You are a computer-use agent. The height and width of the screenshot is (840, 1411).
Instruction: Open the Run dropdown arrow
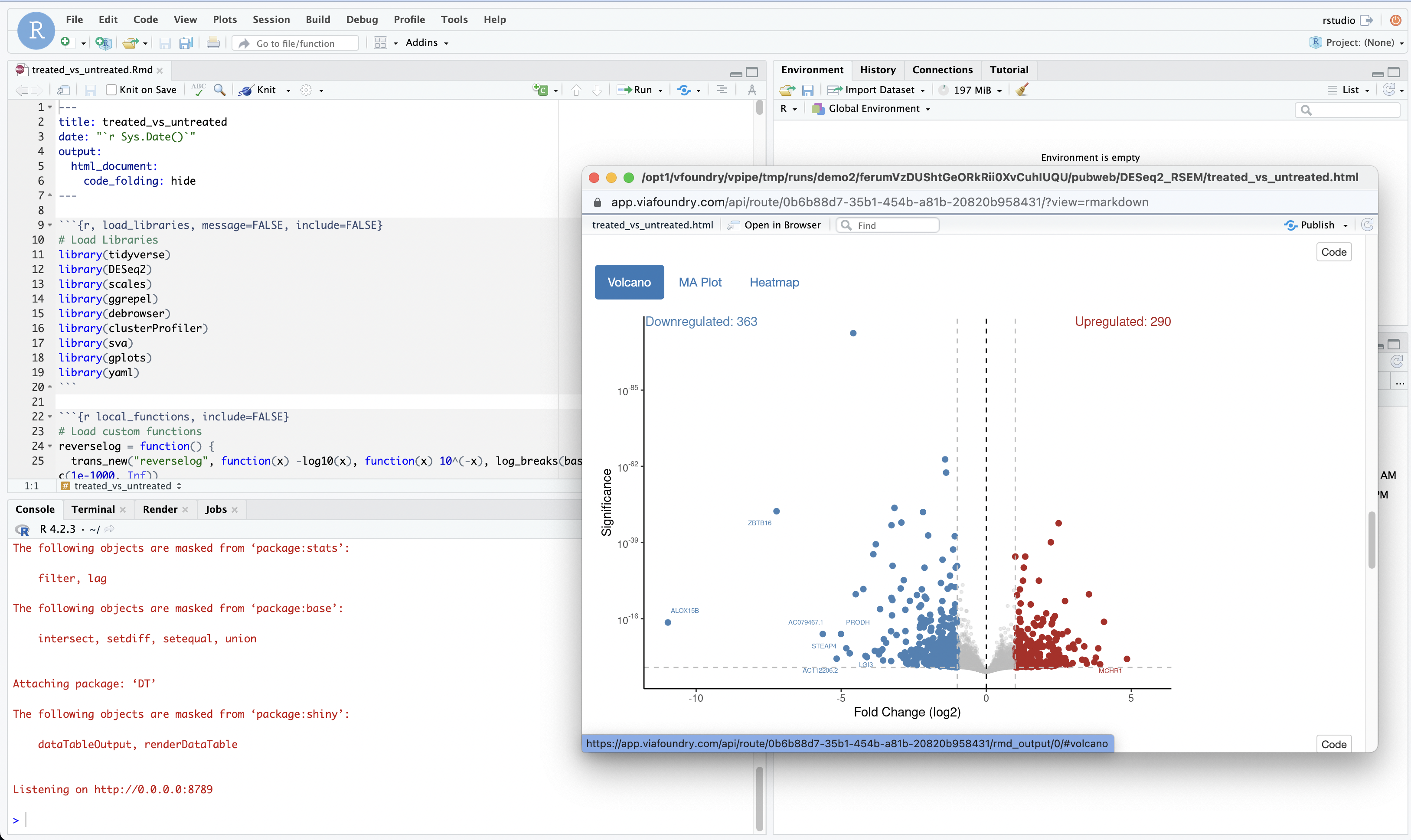coord(660,91)
